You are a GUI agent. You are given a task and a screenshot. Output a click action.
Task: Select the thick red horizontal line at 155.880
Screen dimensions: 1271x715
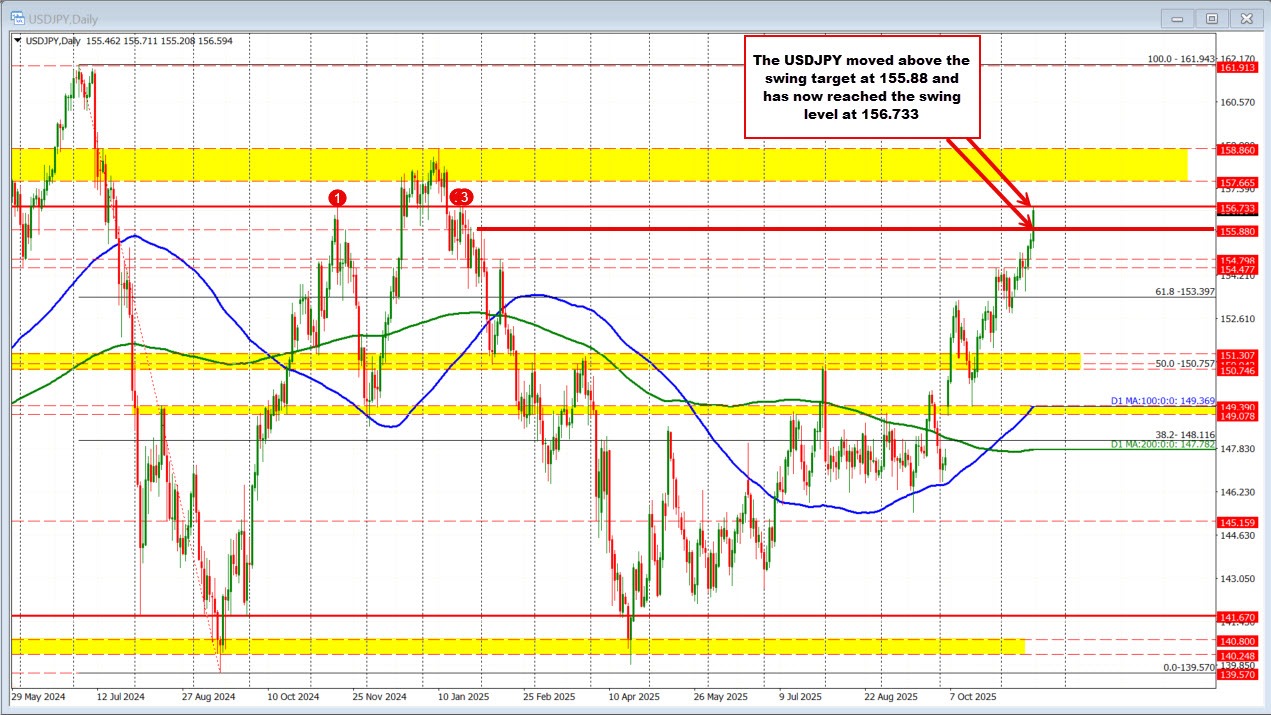(x=750, y=230)
